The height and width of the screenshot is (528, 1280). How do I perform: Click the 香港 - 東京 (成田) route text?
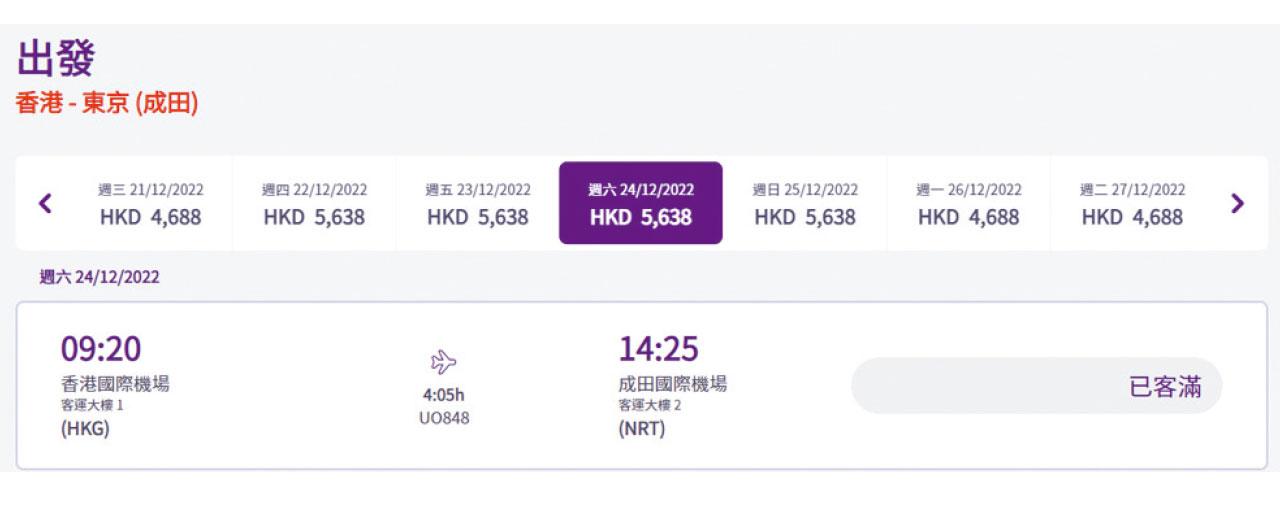[107, 103]
